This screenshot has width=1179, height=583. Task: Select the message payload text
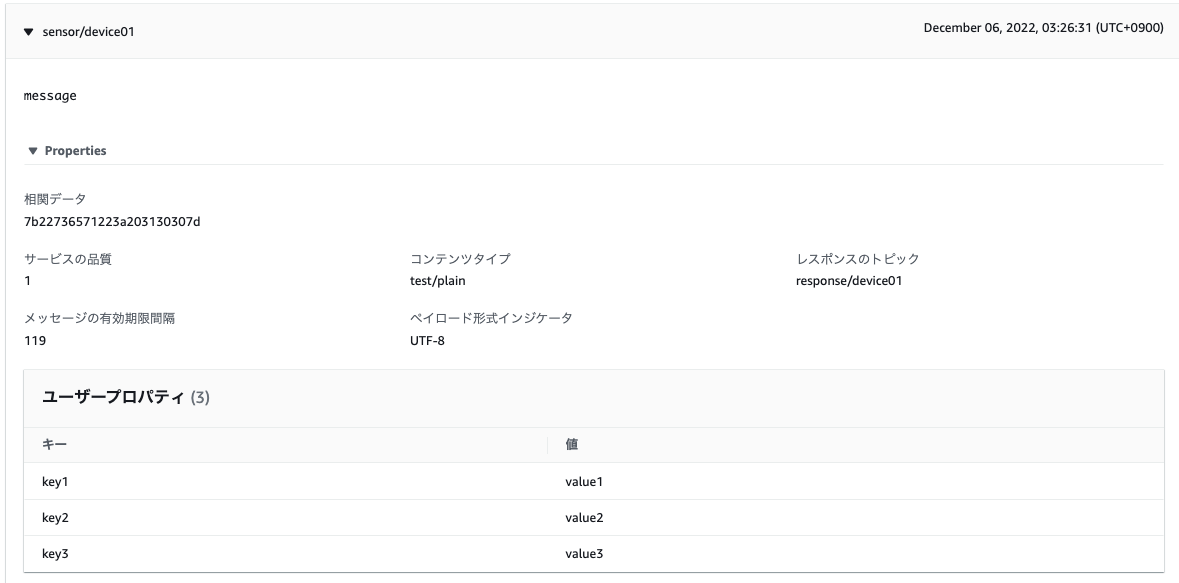coord(50,95)
